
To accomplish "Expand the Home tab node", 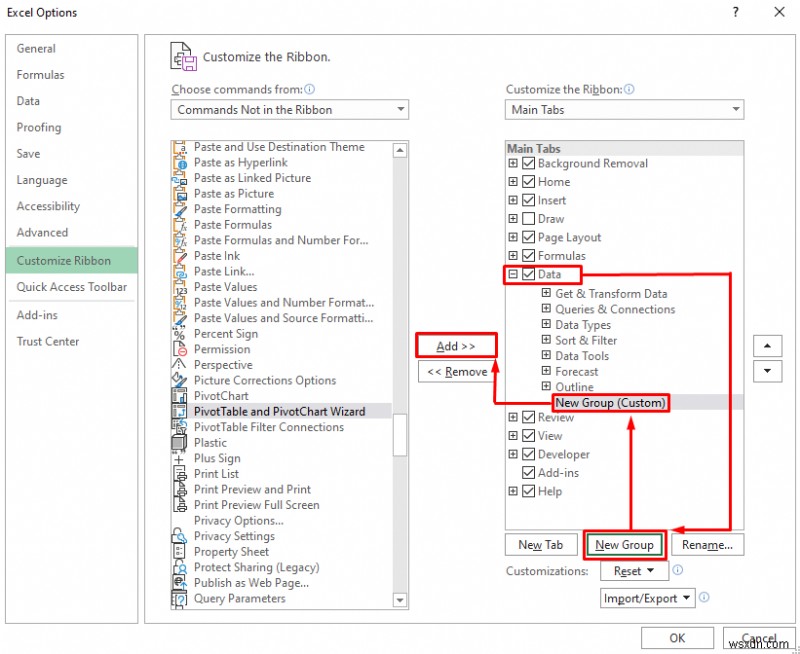I will (513, 182).
